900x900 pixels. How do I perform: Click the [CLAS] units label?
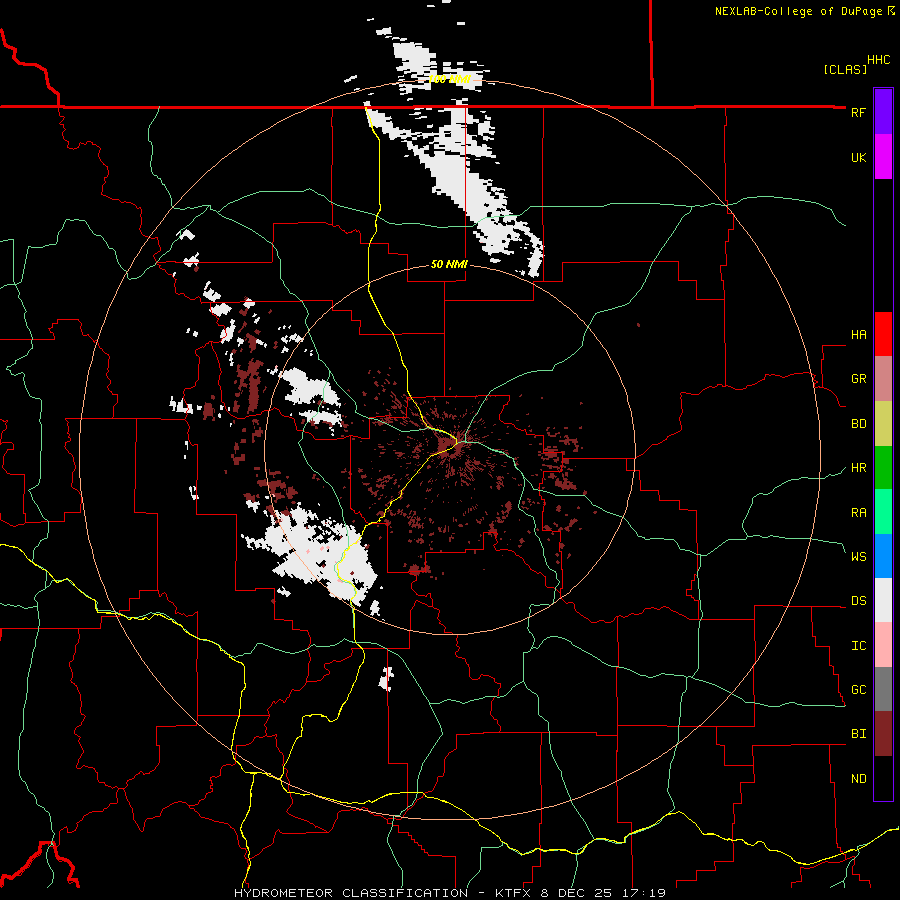[845, 69]
